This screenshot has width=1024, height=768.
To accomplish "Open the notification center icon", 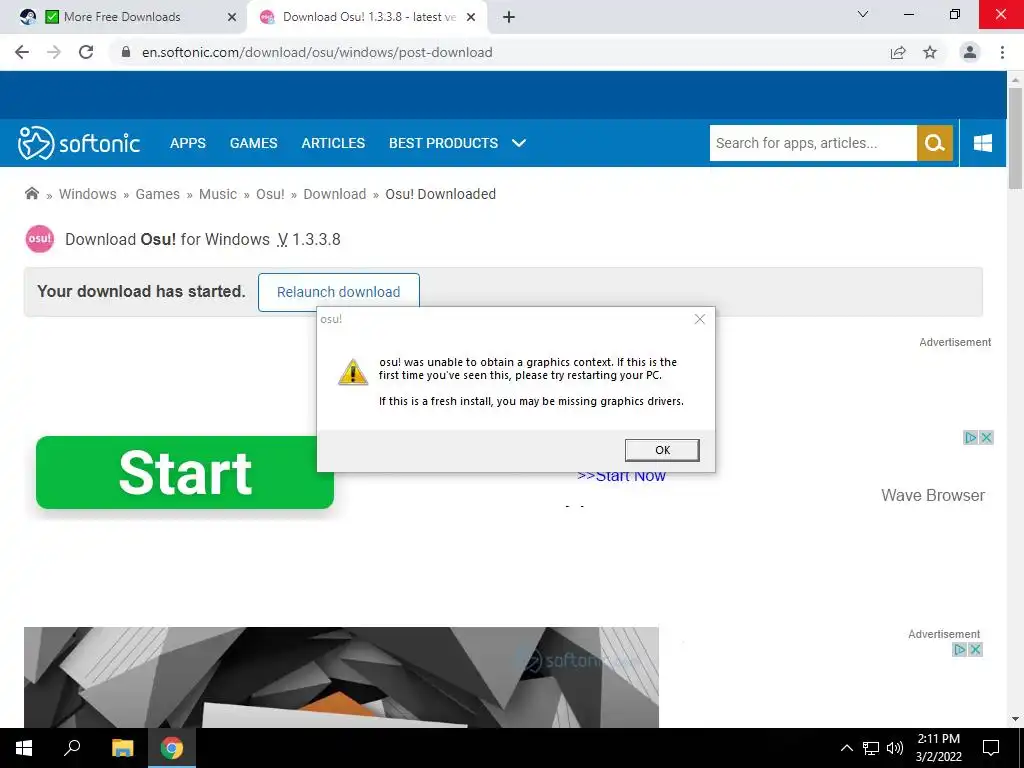I will click(x=991, y=748).
